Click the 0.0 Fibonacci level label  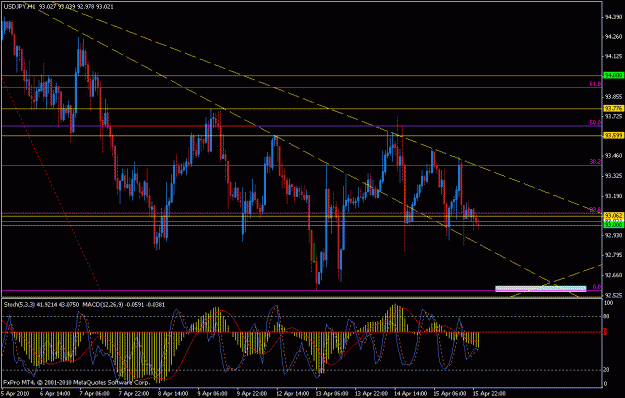point(597,287)
